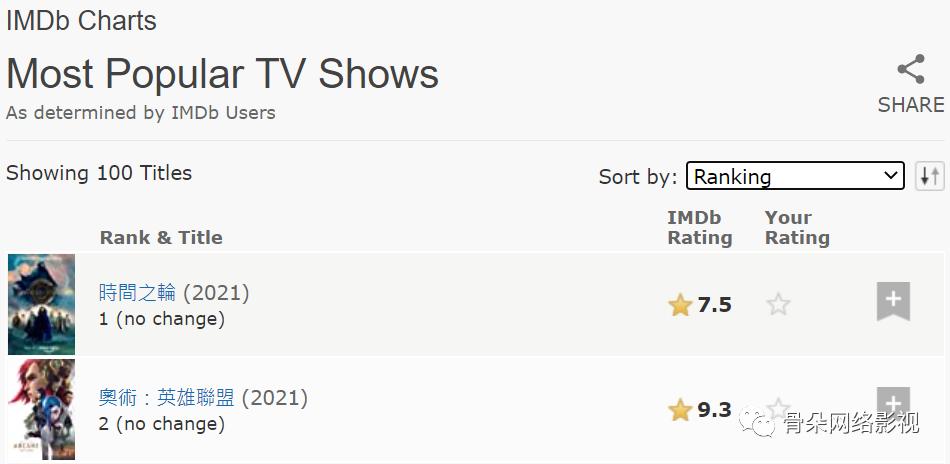
Task: Open the Sort by Ranking dropdown
Action: (795, 176)
